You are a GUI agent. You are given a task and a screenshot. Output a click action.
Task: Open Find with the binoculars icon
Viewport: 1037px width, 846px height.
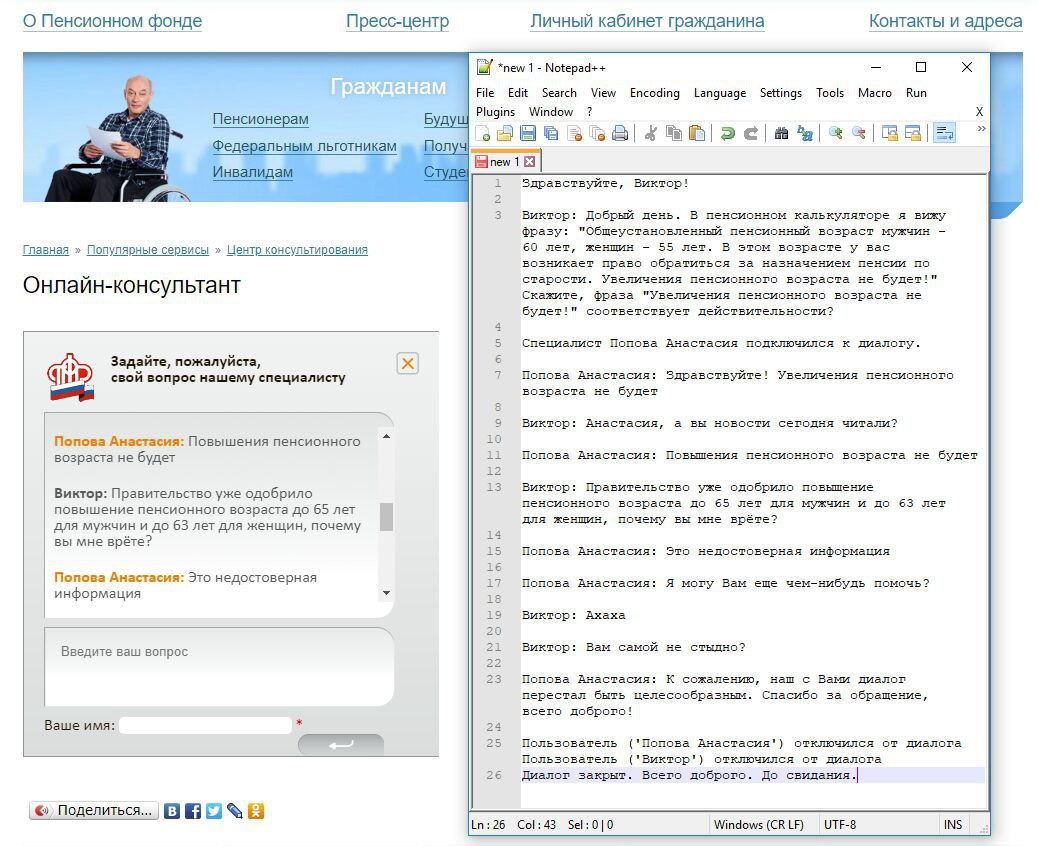782,134
